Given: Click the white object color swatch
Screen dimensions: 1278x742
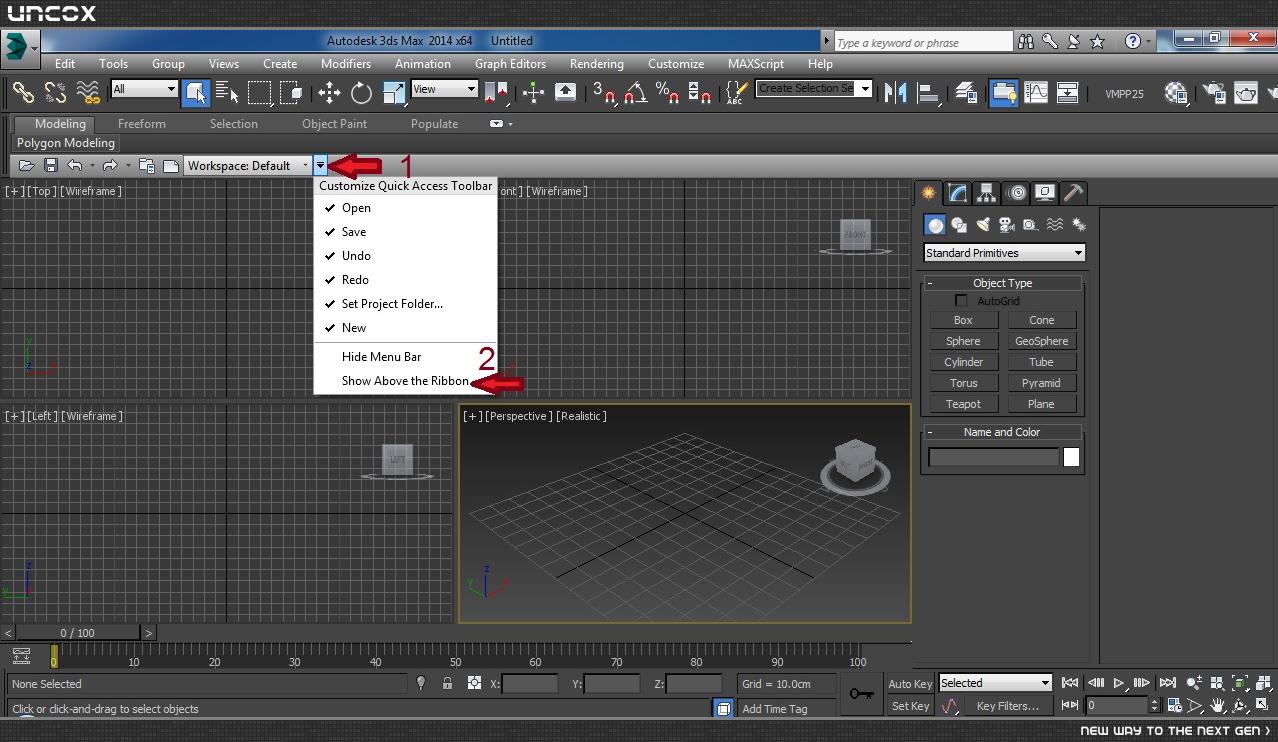Looking at the screenshot, I should tap(1071, 457).
